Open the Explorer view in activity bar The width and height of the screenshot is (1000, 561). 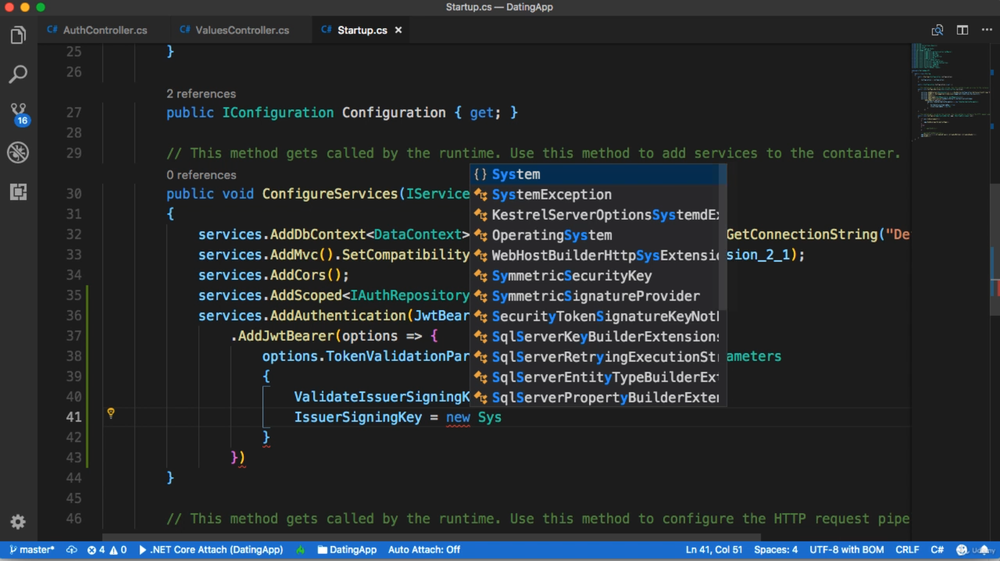tap(18, 36)
